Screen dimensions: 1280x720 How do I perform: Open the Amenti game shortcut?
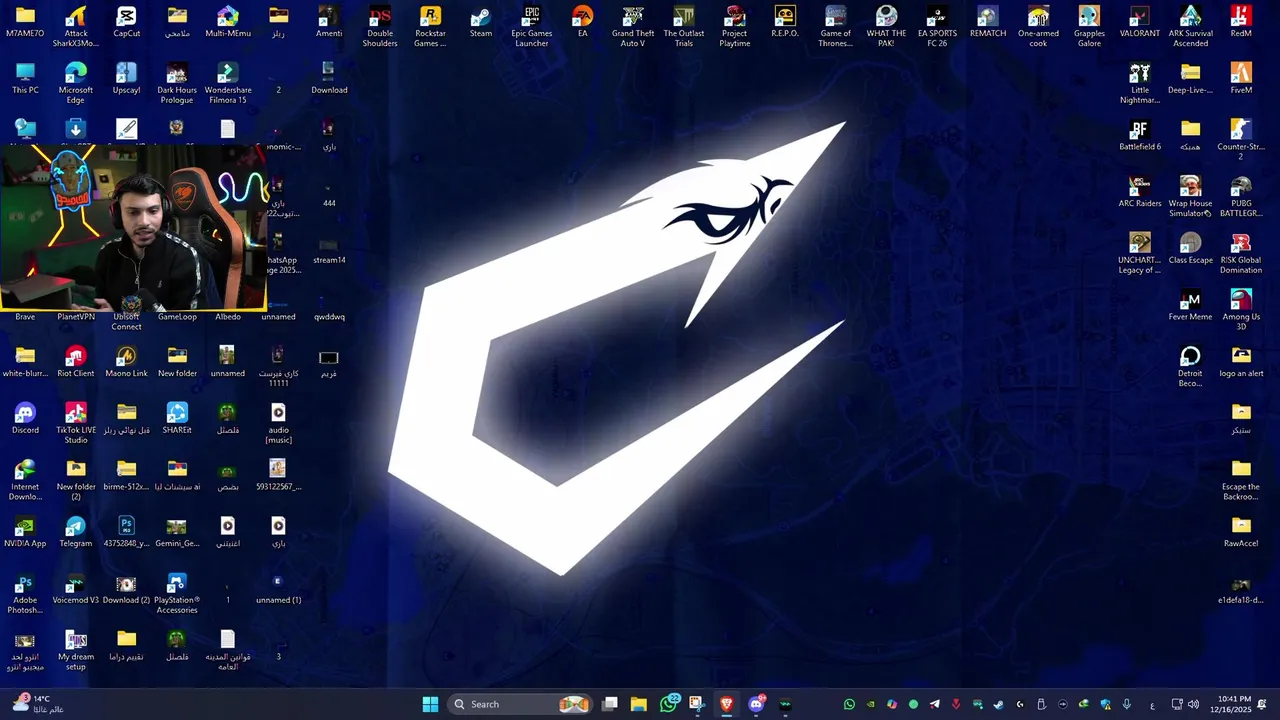coord(329,22)
